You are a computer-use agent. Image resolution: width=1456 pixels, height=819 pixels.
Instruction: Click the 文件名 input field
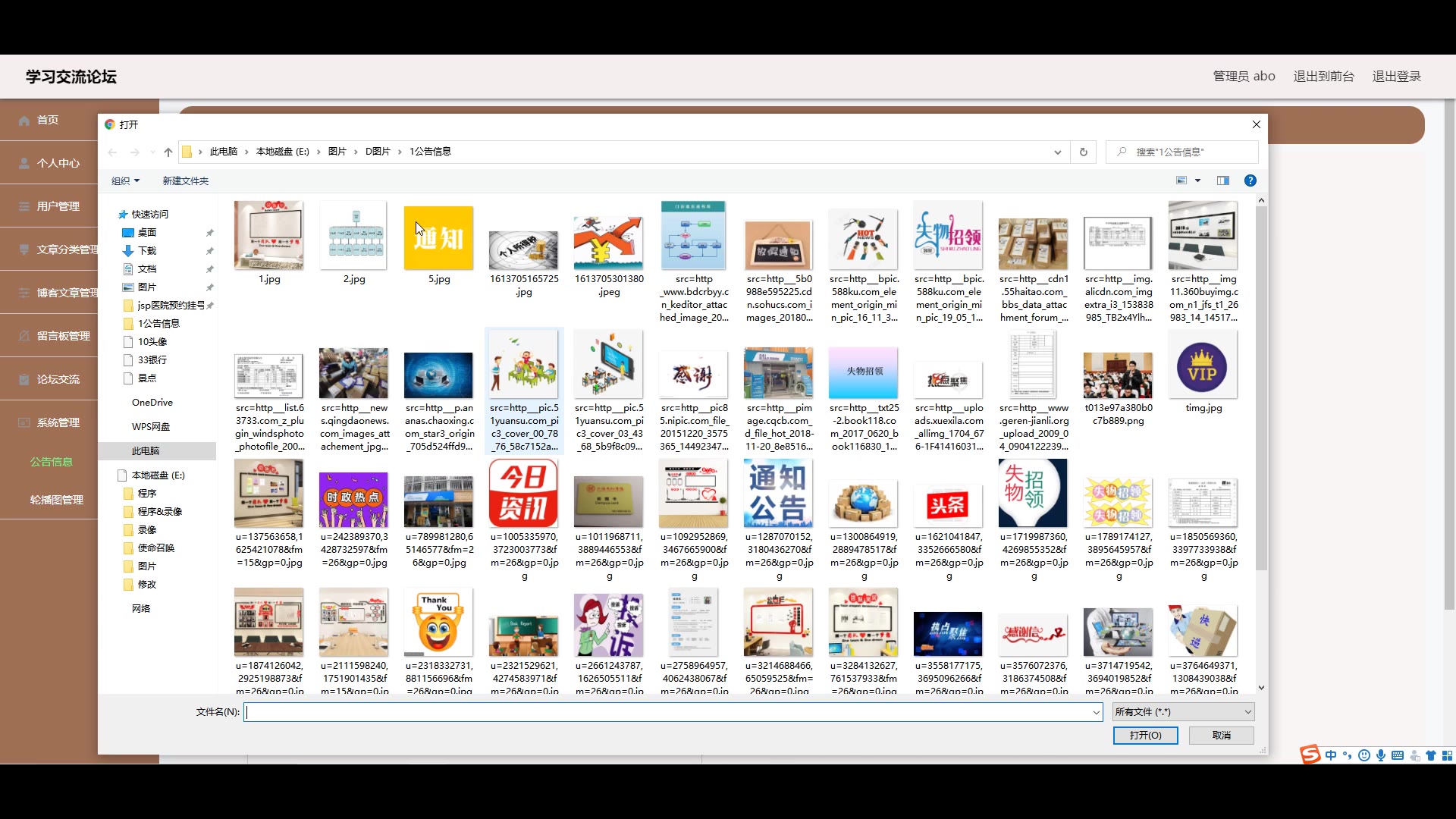(667, 711)
